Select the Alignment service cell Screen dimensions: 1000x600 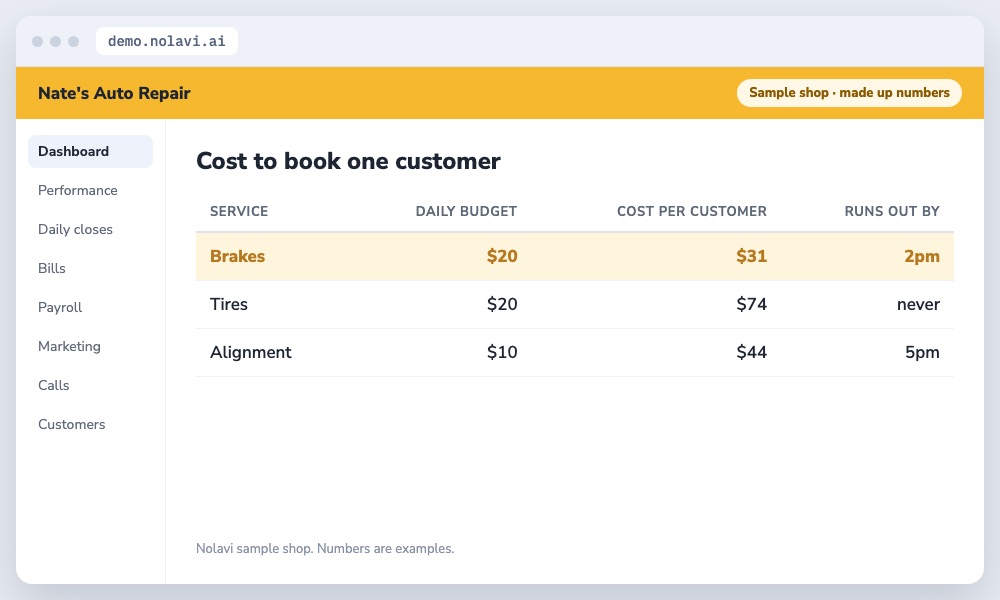tap(251, 353)
